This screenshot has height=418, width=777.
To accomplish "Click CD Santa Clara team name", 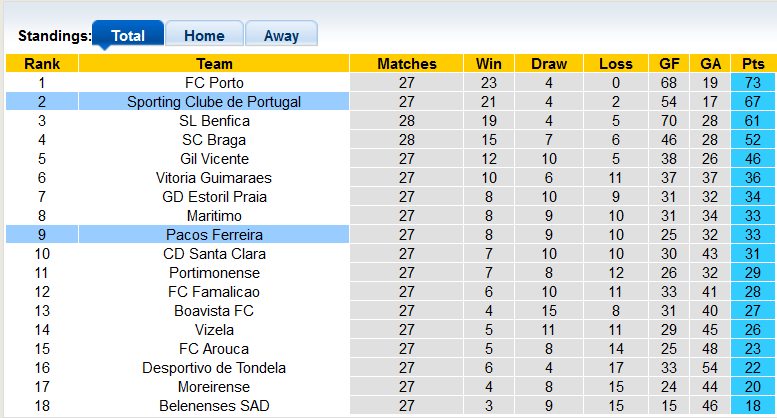I will 214,254.
